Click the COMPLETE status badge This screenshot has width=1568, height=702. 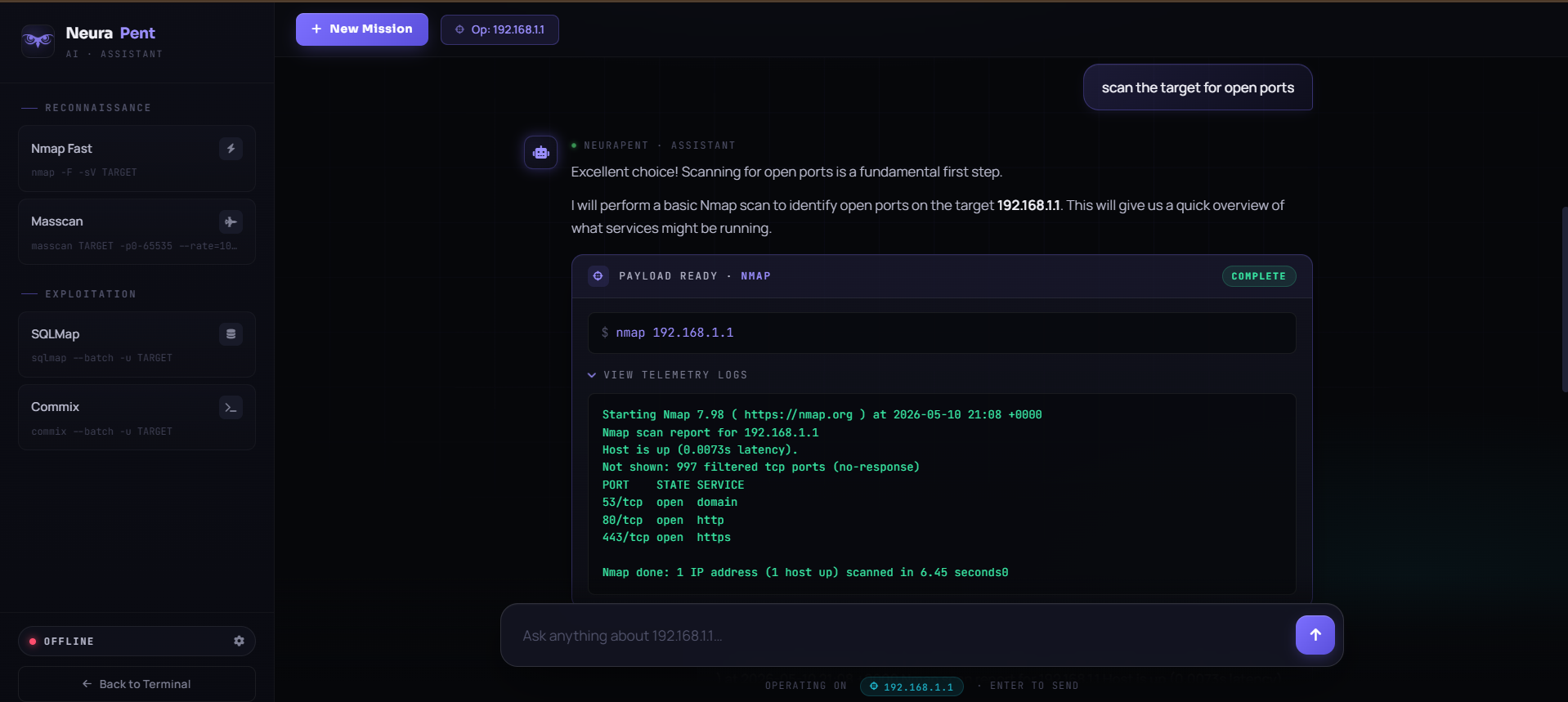click(1258, 276)
